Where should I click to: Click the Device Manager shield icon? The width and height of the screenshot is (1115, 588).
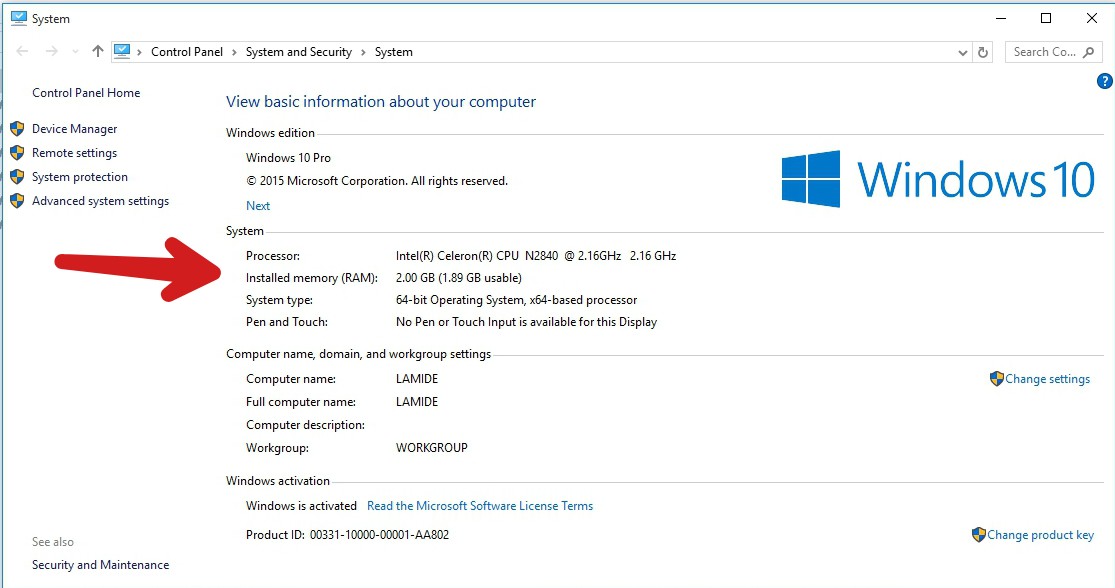pos(17,129)
